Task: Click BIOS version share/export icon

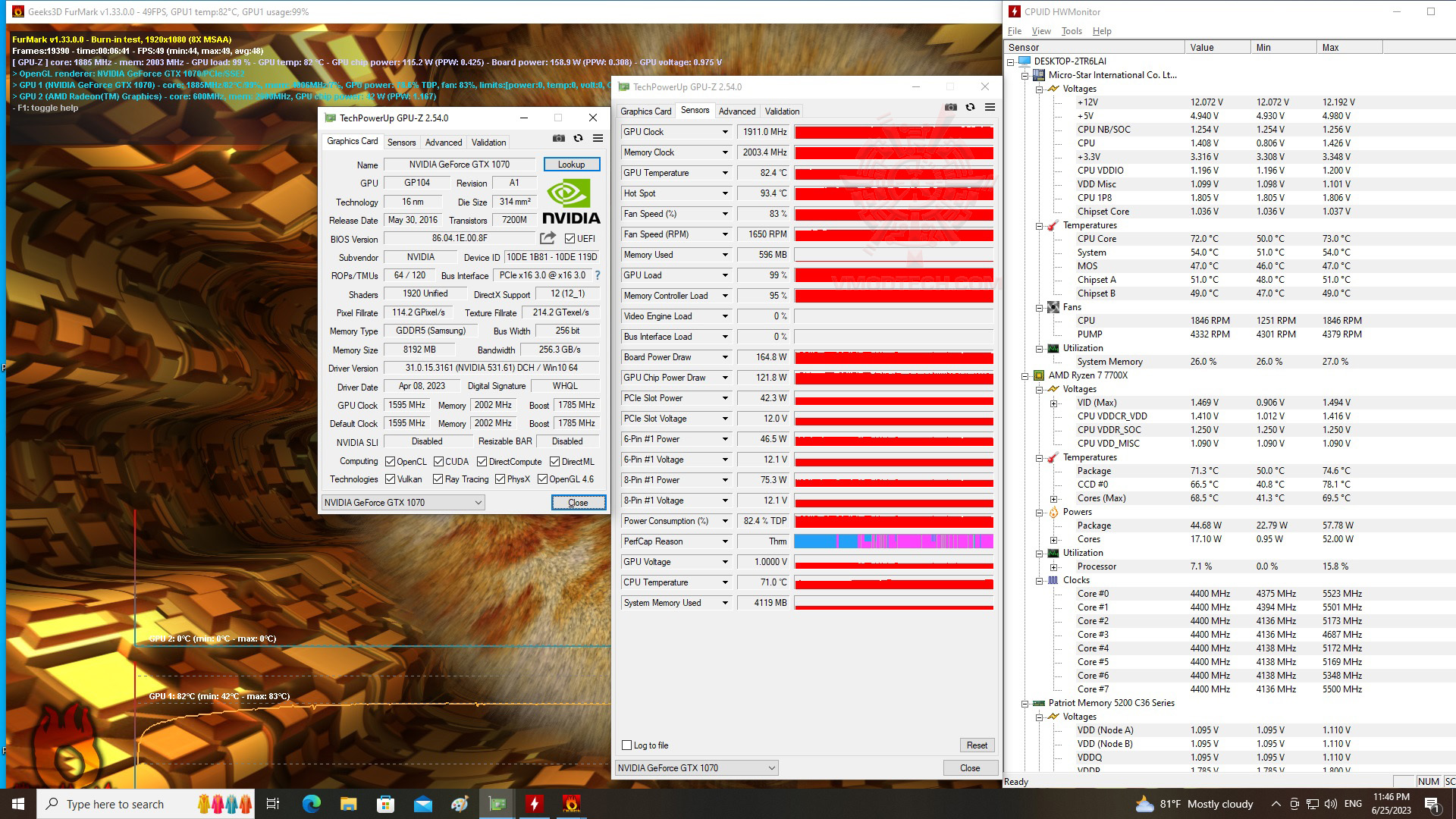Action: click(548, 238)
